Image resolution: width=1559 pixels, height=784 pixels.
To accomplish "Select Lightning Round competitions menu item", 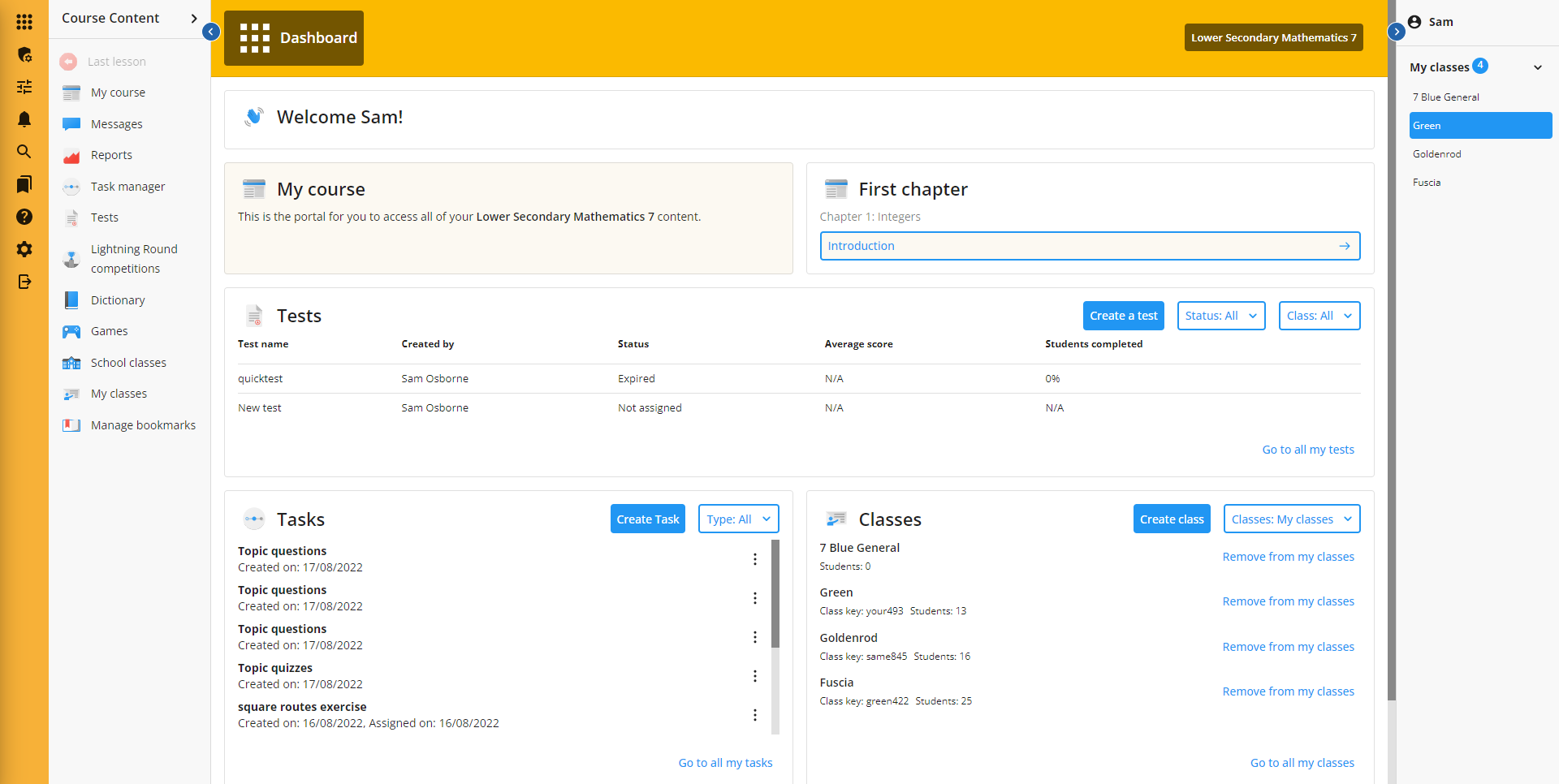I will (x=133, y=259).
